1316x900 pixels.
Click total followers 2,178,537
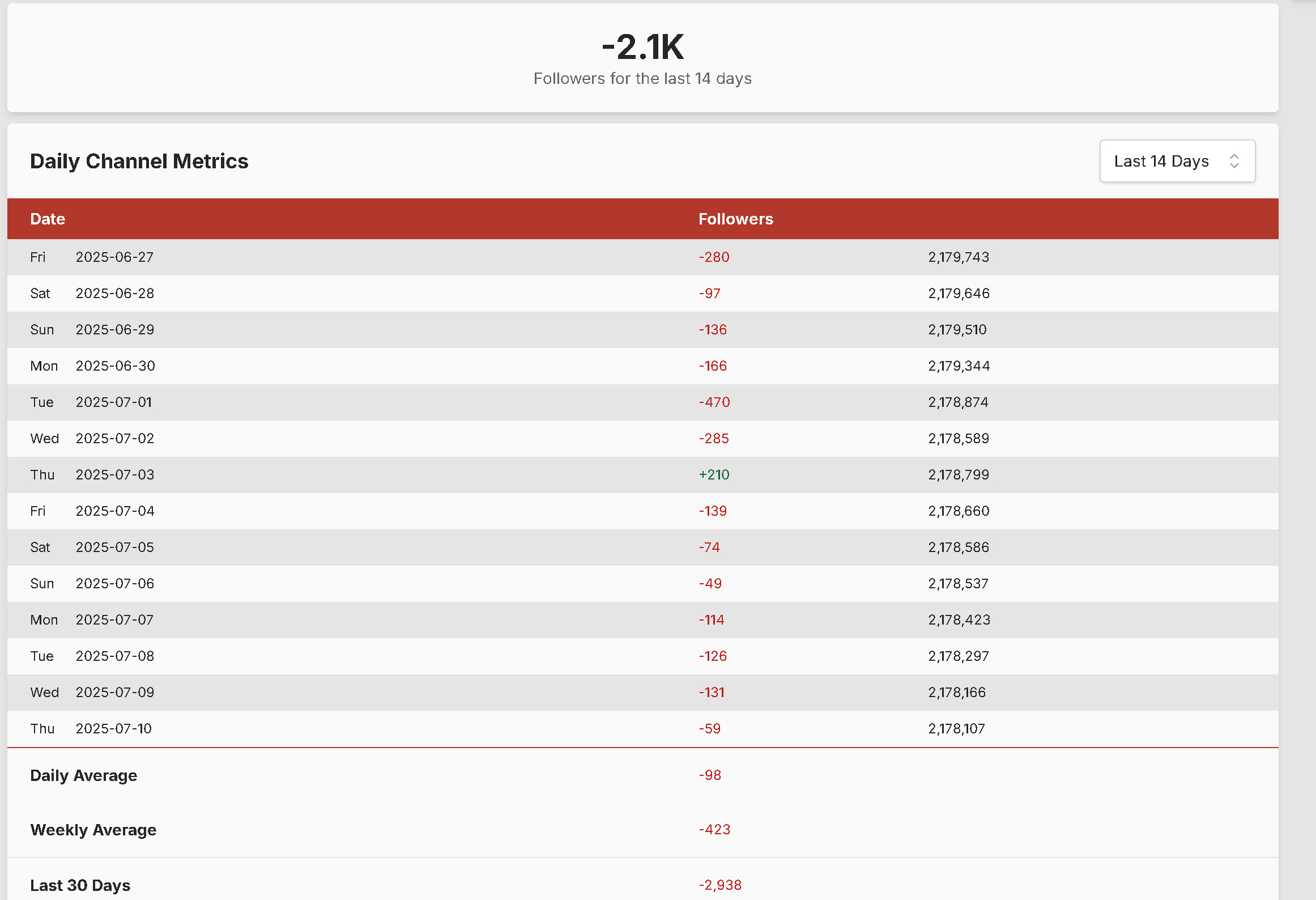point(958,583)
